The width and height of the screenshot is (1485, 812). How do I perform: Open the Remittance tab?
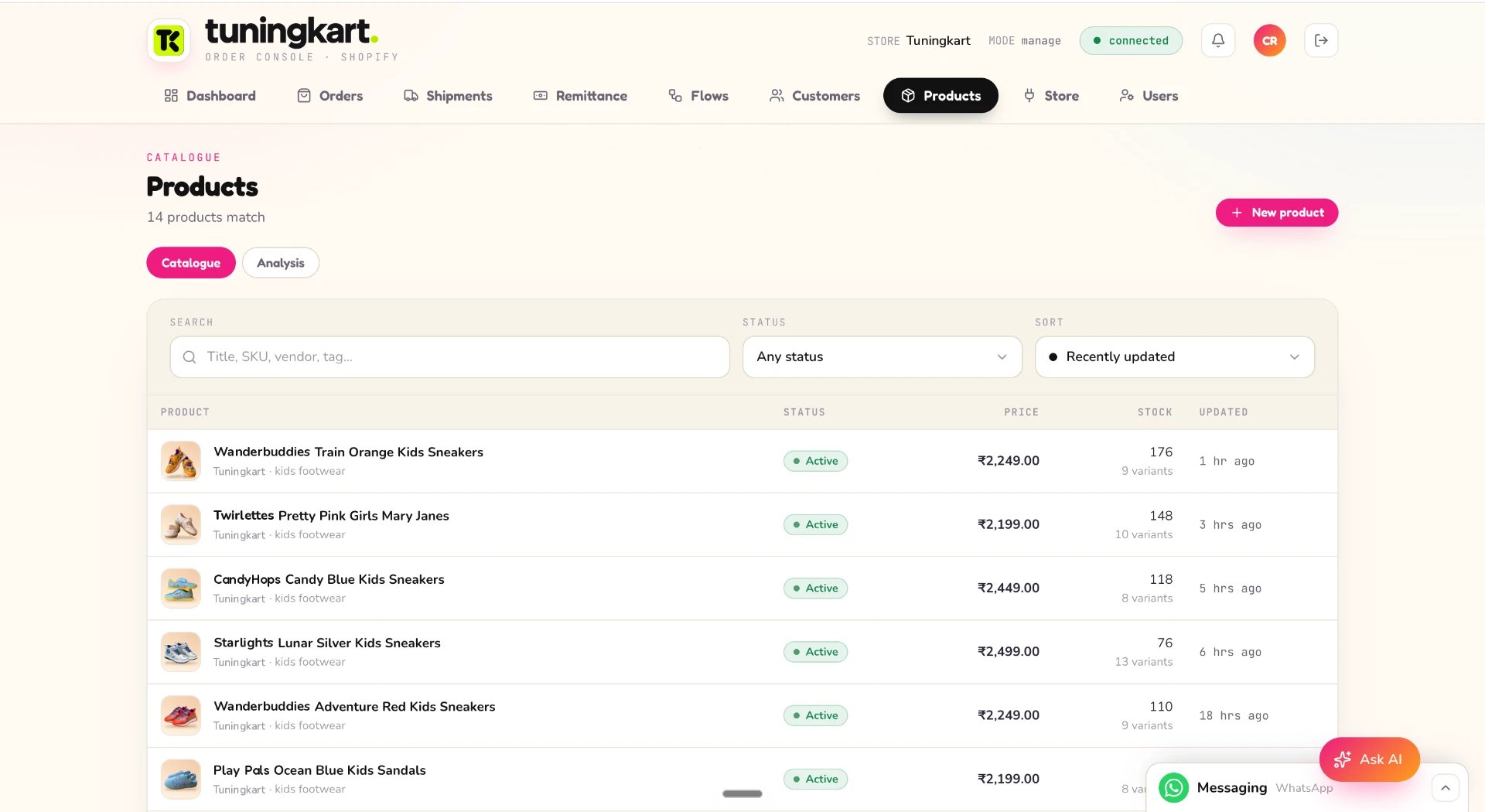(580, 96)
